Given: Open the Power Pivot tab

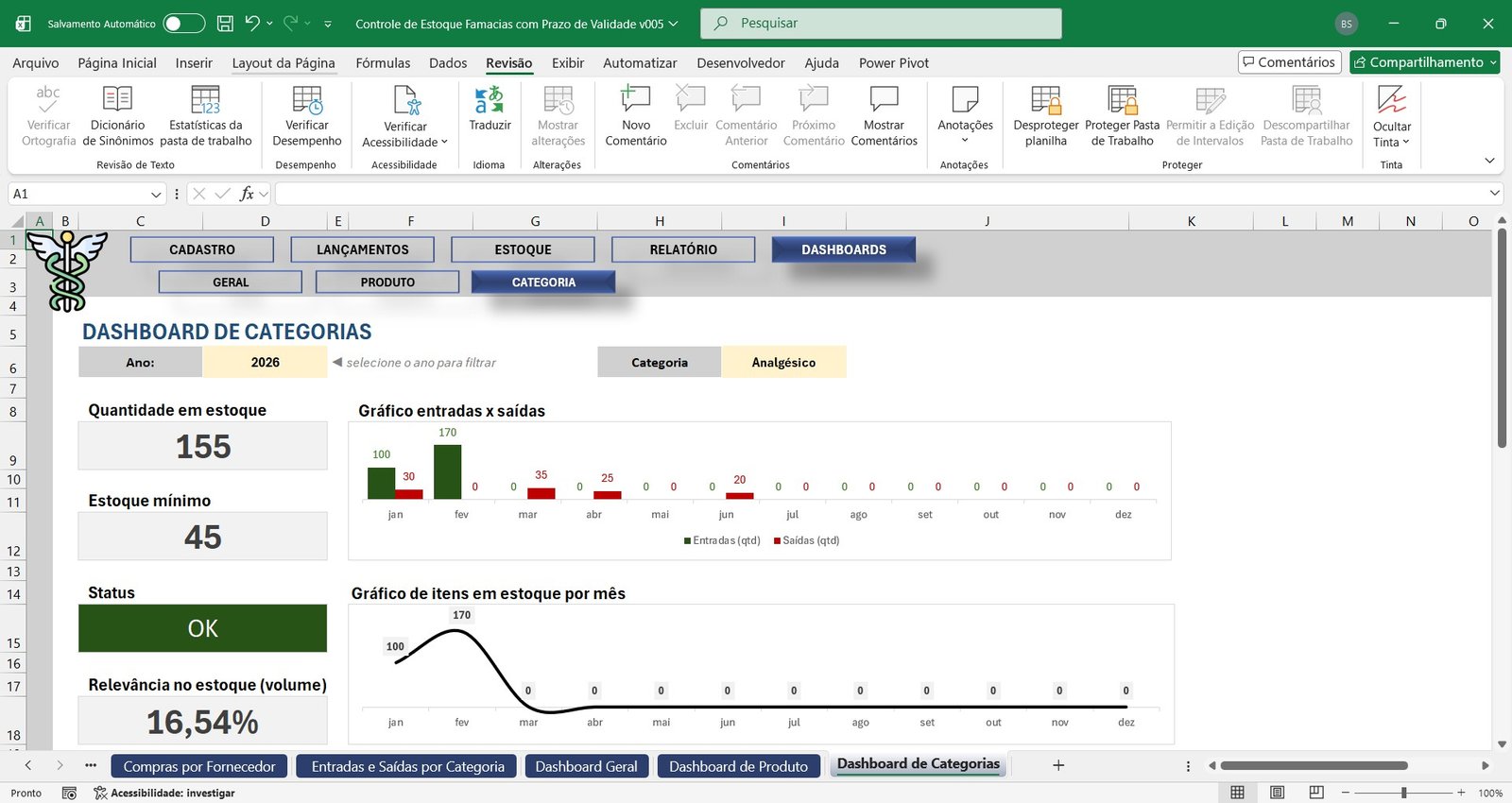Looking at the screenshot, I should click(894, 62).
